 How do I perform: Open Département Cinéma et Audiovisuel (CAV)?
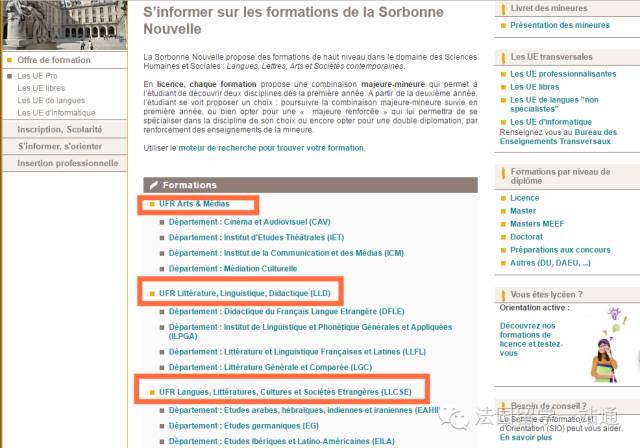[249, 222]
